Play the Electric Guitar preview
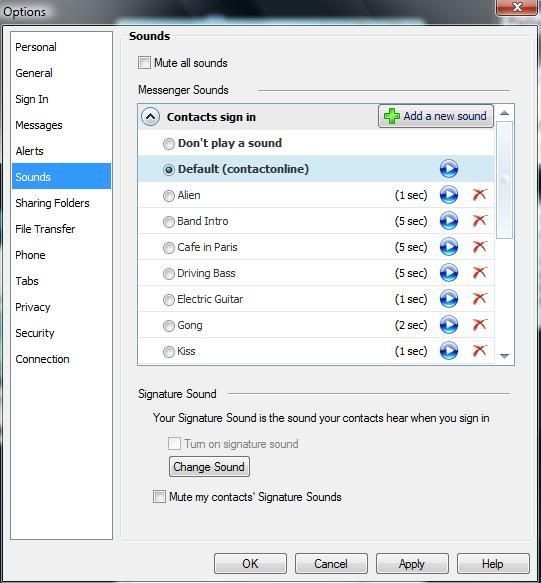Viewport: 541px width, 583px height. pyautogui.click(x=449, y=299)
